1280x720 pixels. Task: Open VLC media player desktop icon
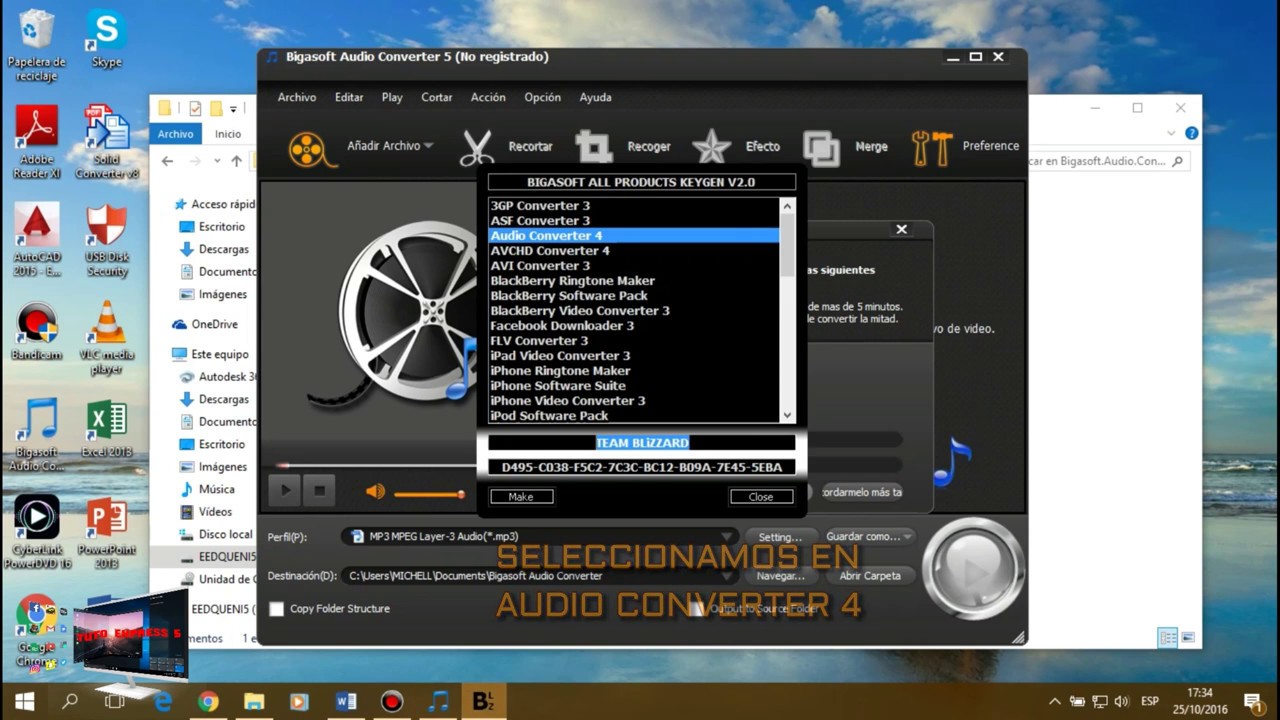[107, 338]
